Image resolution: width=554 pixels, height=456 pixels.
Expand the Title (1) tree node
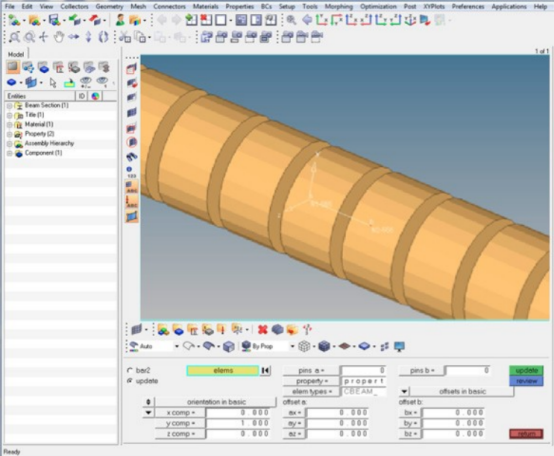(10, 115)
